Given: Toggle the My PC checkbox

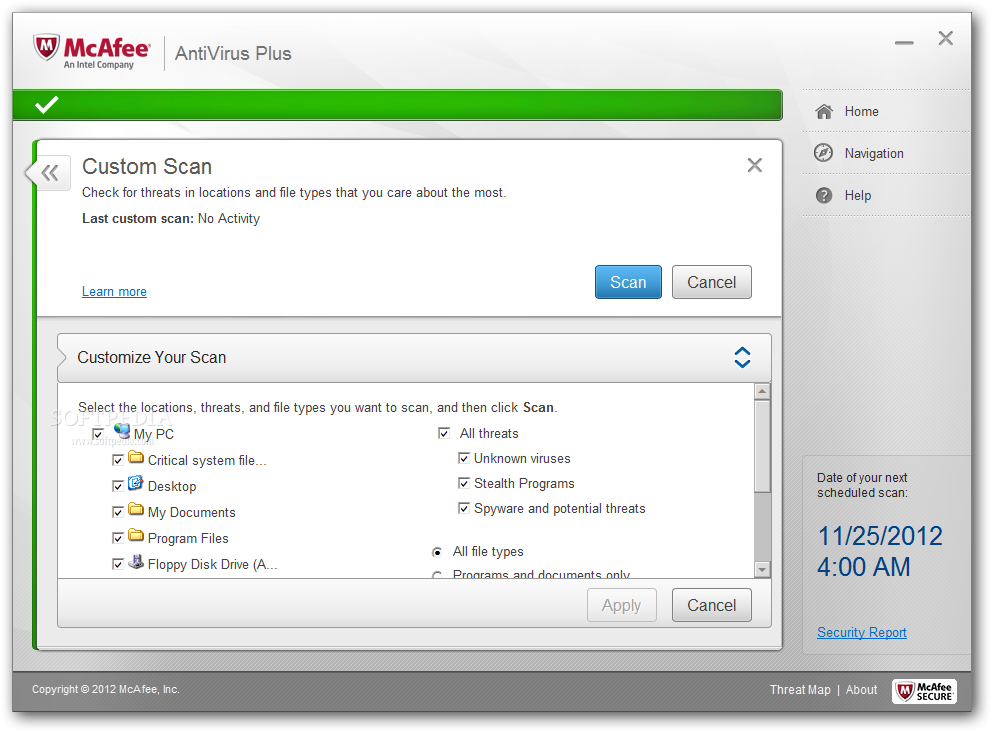Looking at the screenshot, I should tap(98, 434).
